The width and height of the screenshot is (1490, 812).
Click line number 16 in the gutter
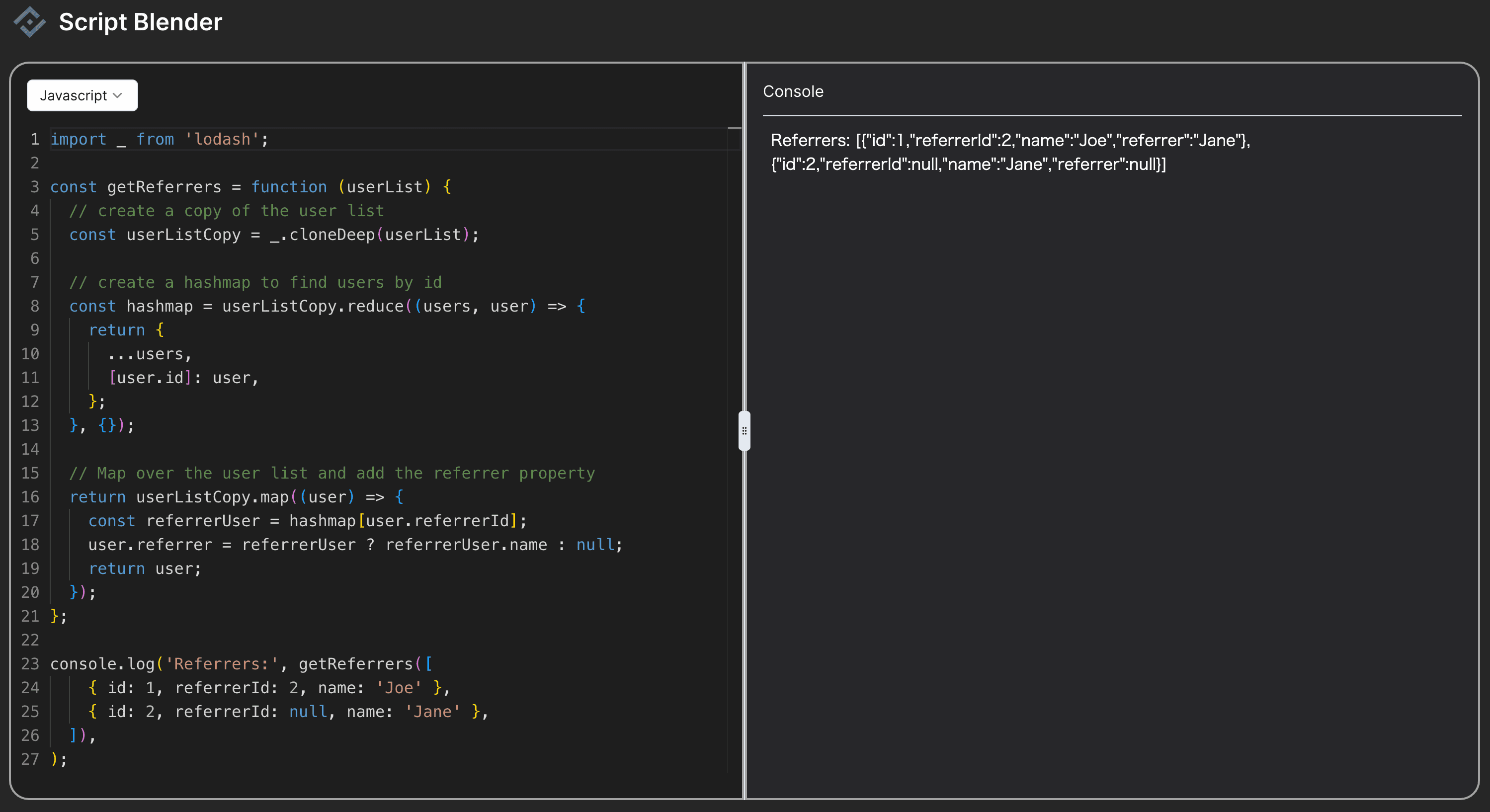click(x=30, y=497)
